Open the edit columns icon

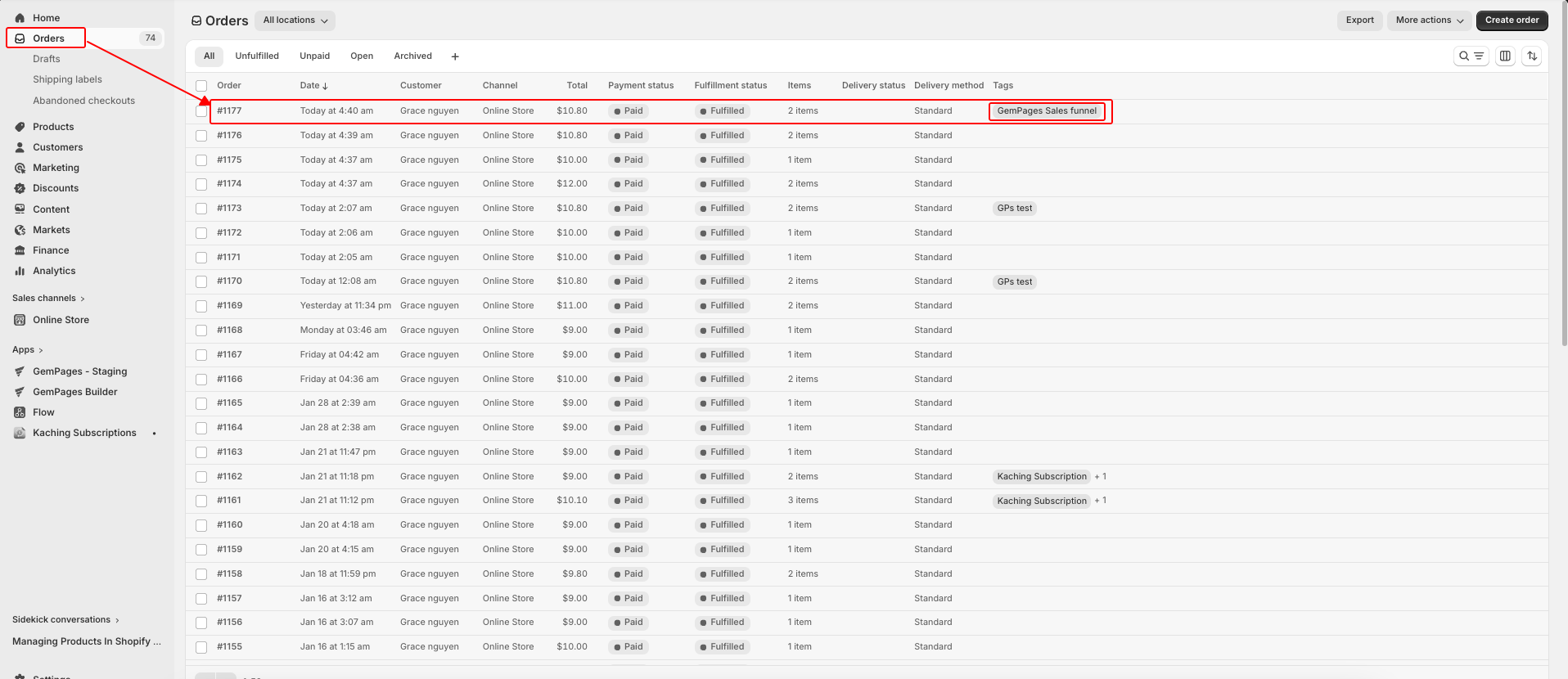click(x=1505, y=56)
